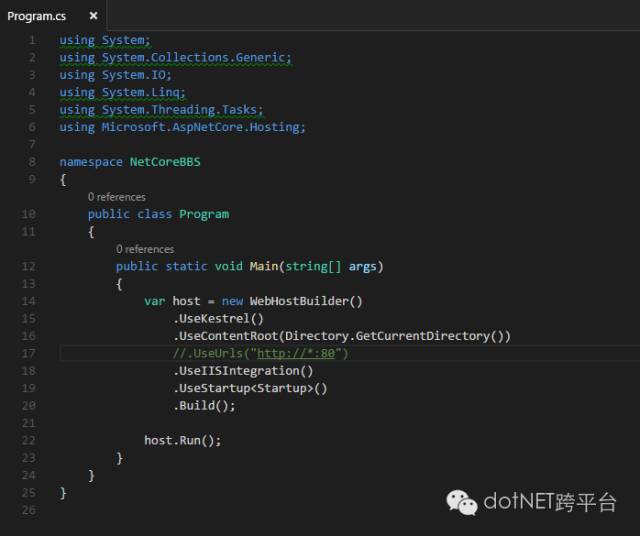640x536 pixels.
Task: Click 'using System;' on line 1
Action: [x=105, y=40]
